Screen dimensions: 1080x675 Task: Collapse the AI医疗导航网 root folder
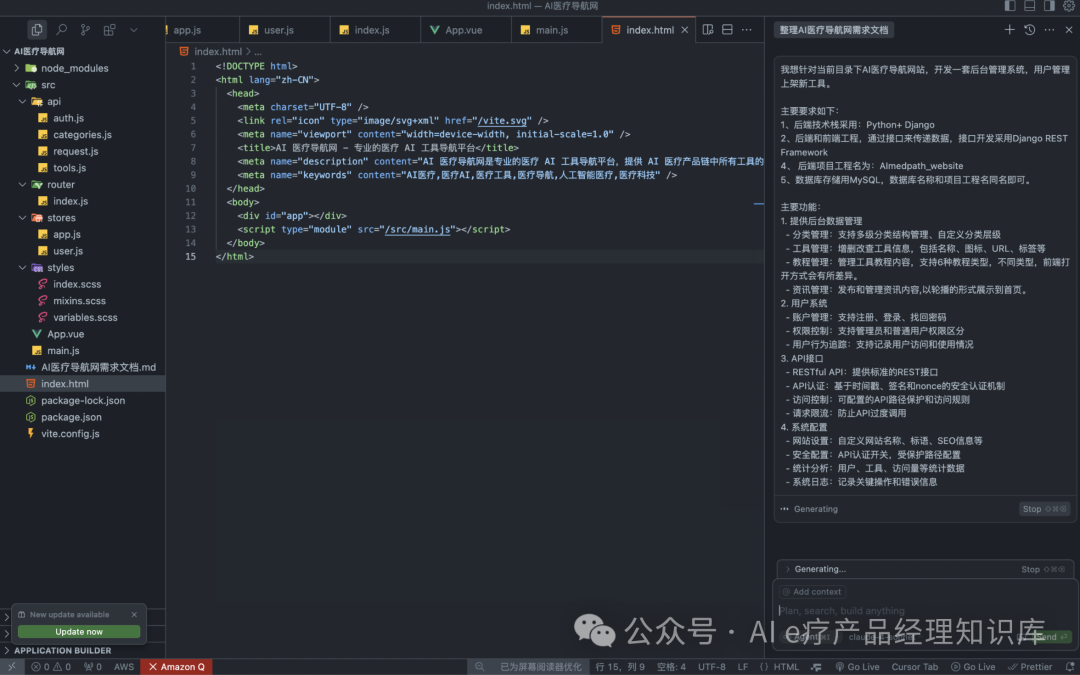(x=7, y=51)
